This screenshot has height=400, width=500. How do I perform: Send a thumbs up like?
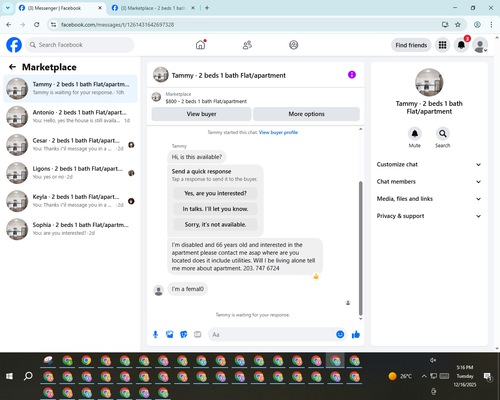356,334
